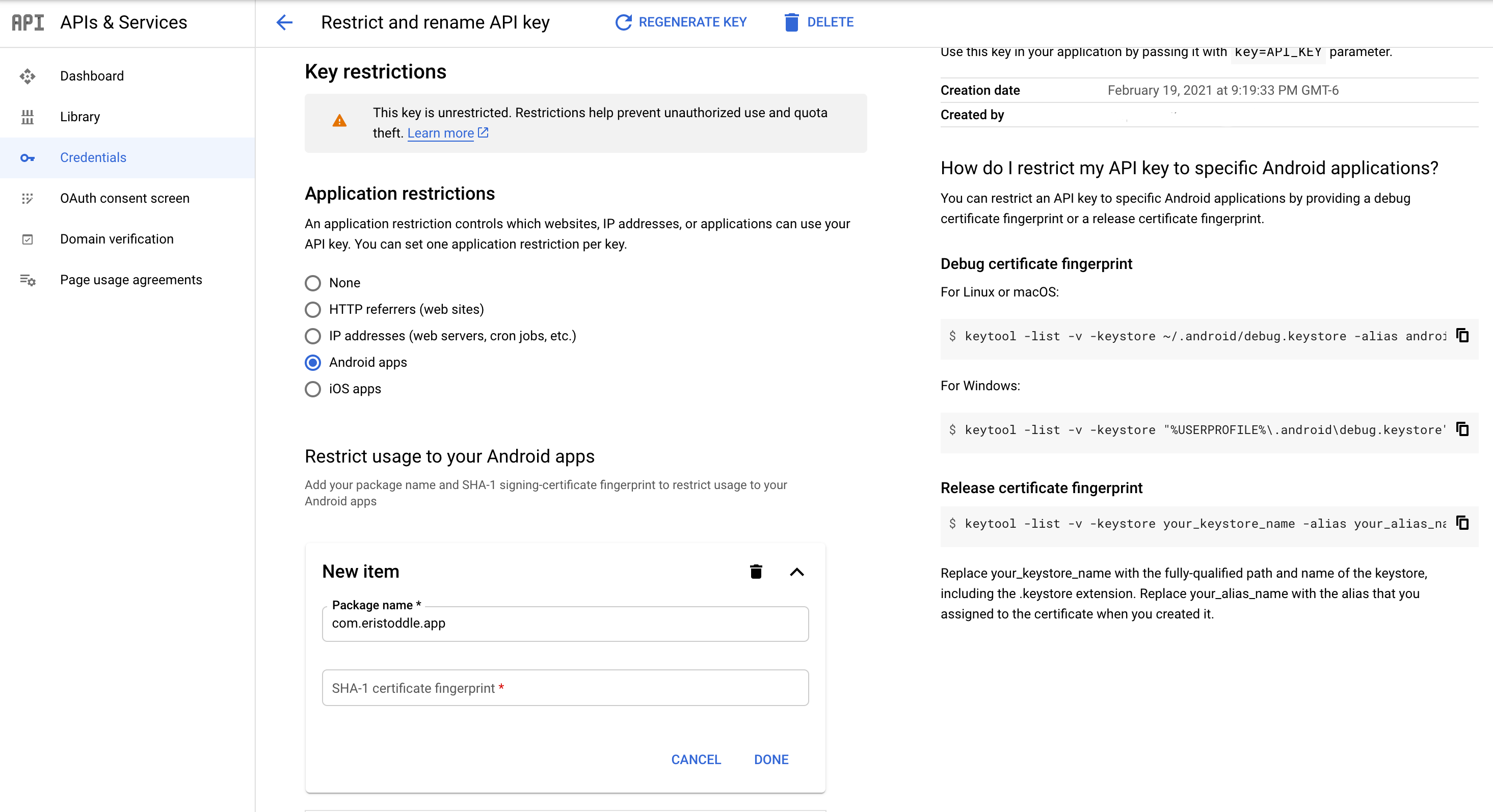1493x812 pixels.
Task: Copy the Windows keytool command
Action: pyautogui.click(x=1462, y=429)
